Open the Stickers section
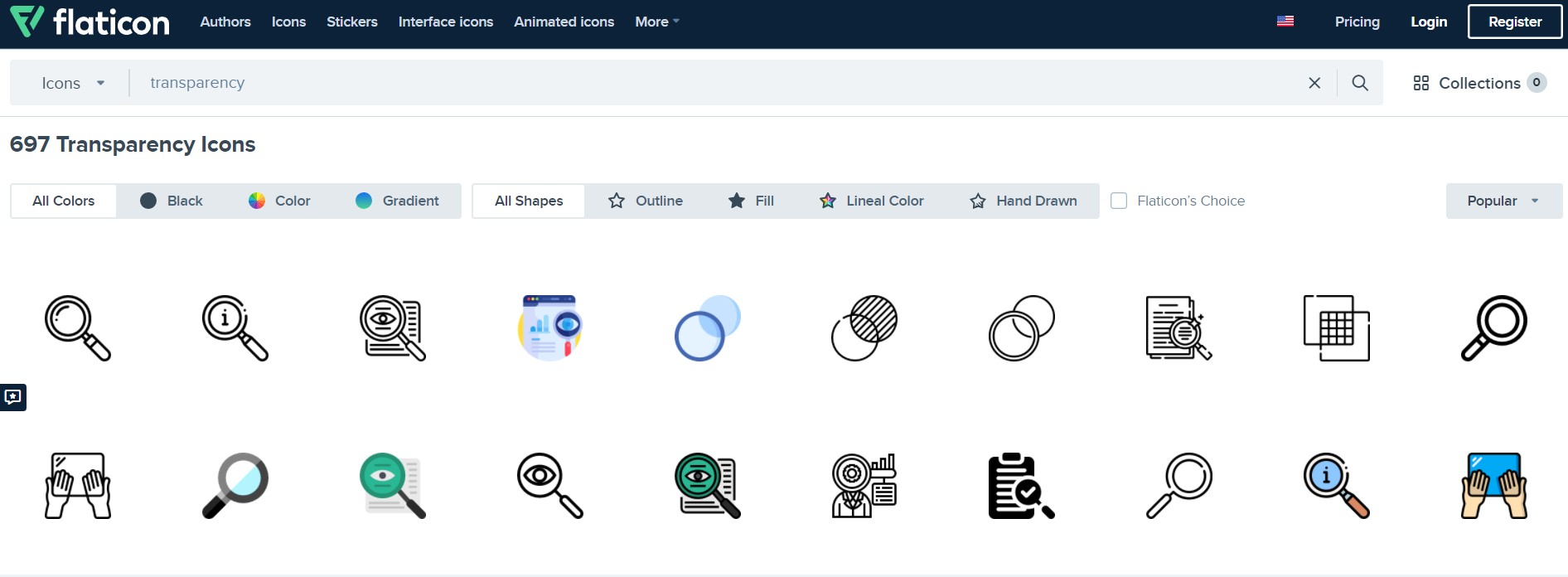 pyautogui.click(x=352, y=22)
